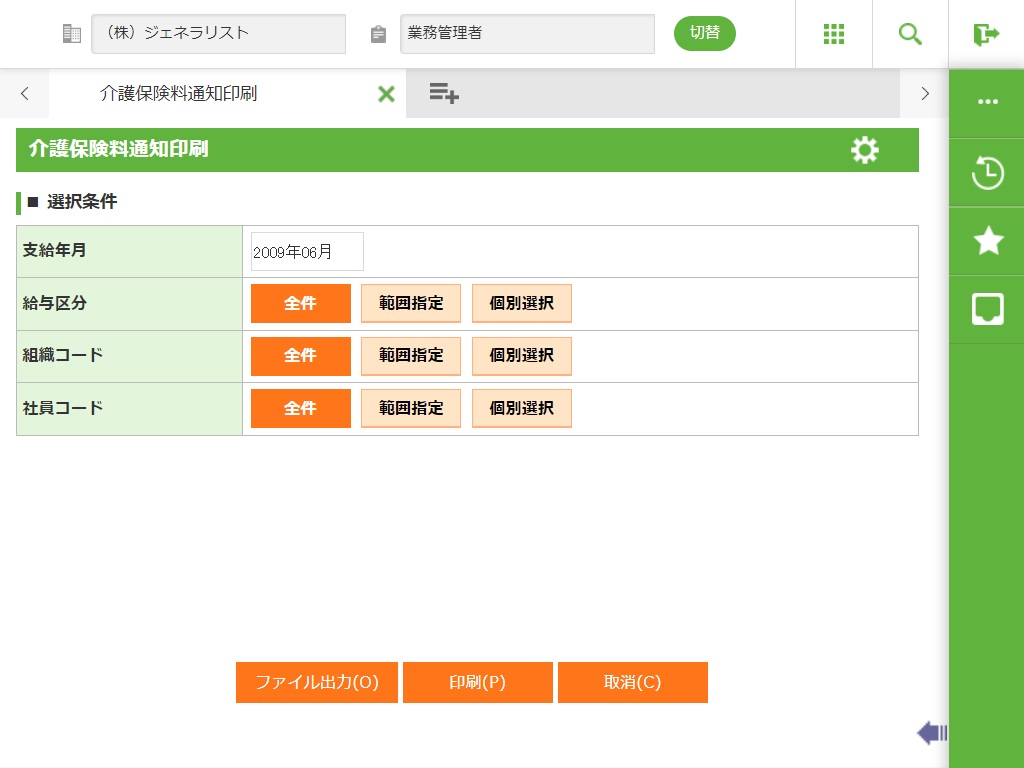Image resolution: width=1024 pixels, height=768 pixels.
Task: Select 個別選択 for 社員コード
Action: [521, 408]
